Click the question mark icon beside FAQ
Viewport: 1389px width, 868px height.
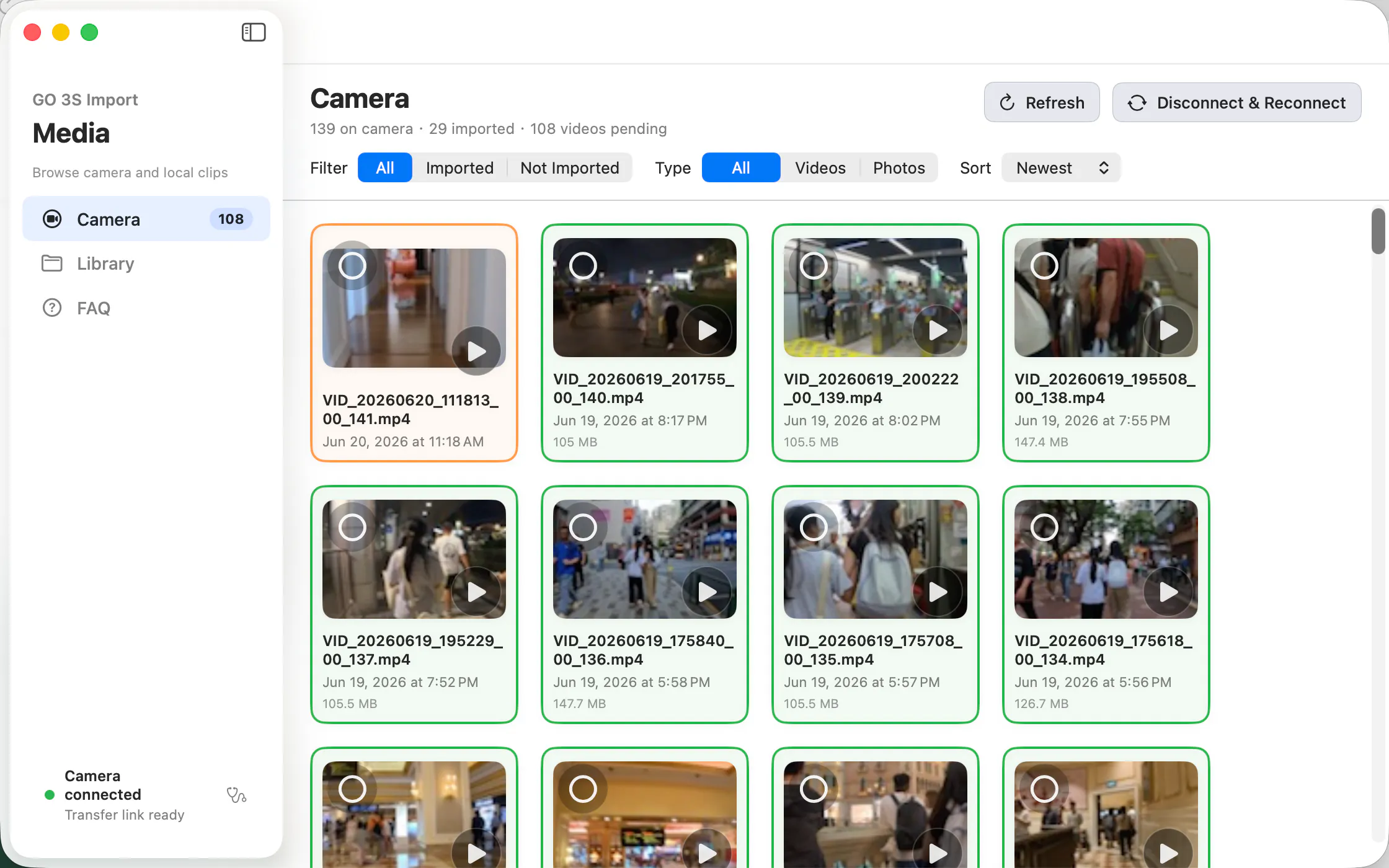click(x=52, y=308)
